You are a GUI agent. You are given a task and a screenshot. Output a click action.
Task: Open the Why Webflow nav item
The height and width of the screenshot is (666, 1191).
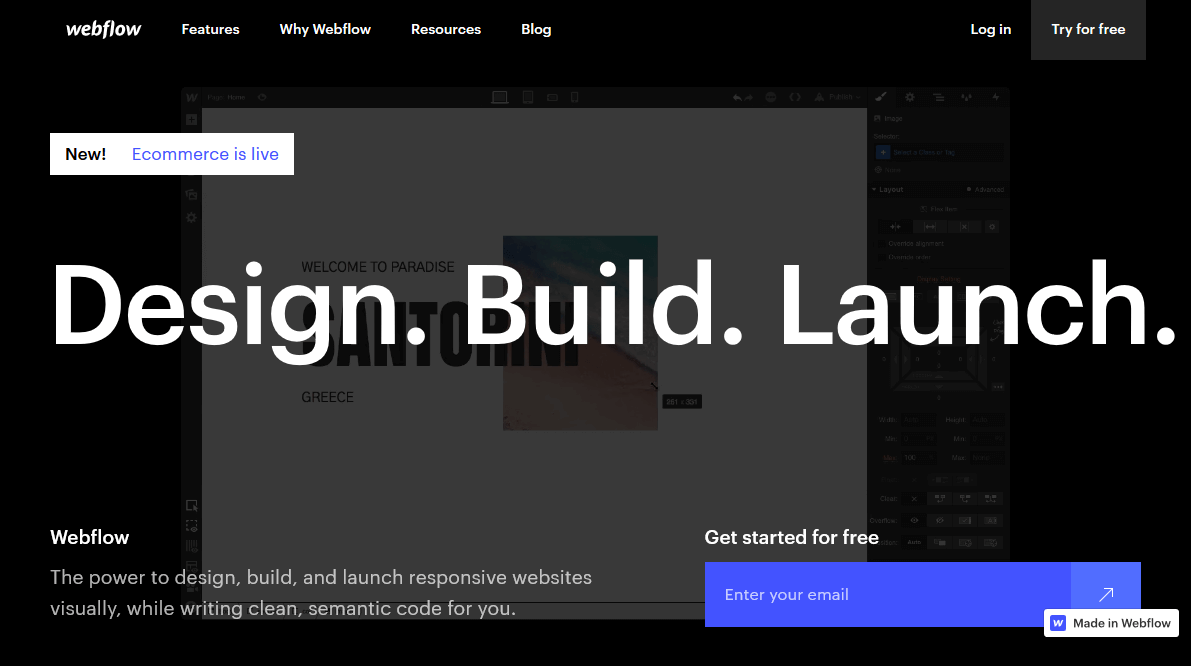click(x=325, y=29)
